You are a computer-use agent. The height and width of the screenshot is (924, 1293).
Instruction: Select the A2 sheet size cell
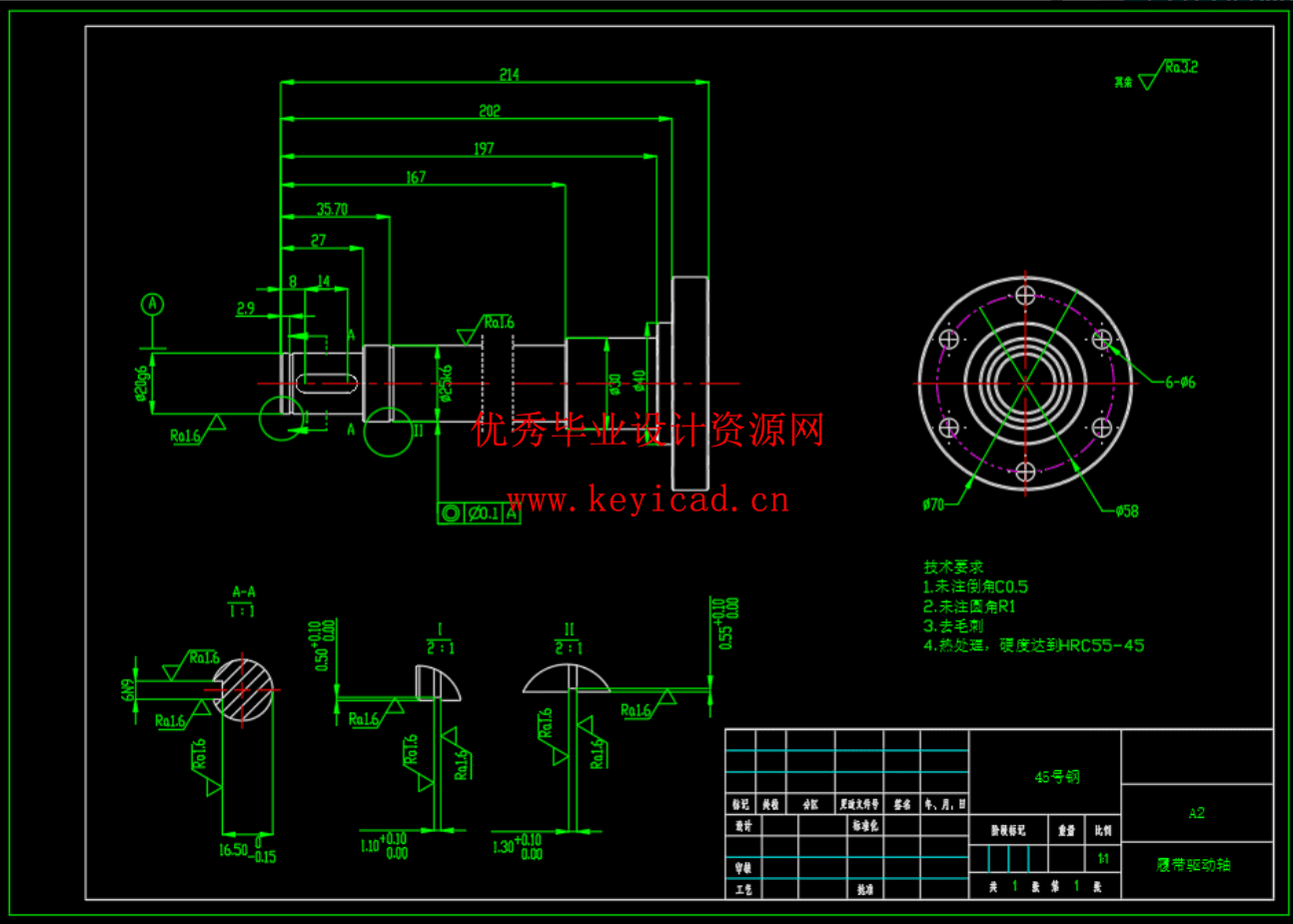pyautogui.click(x=1197, y=812)
